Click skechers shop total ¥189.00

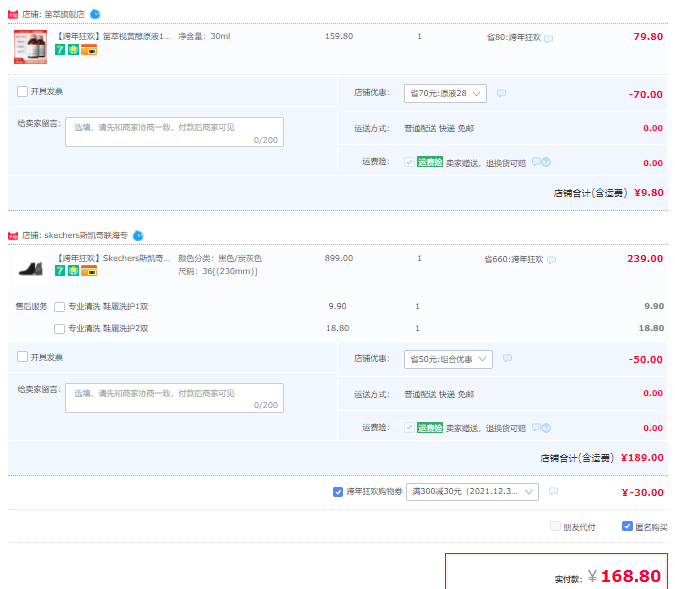[x=642, y=458]
